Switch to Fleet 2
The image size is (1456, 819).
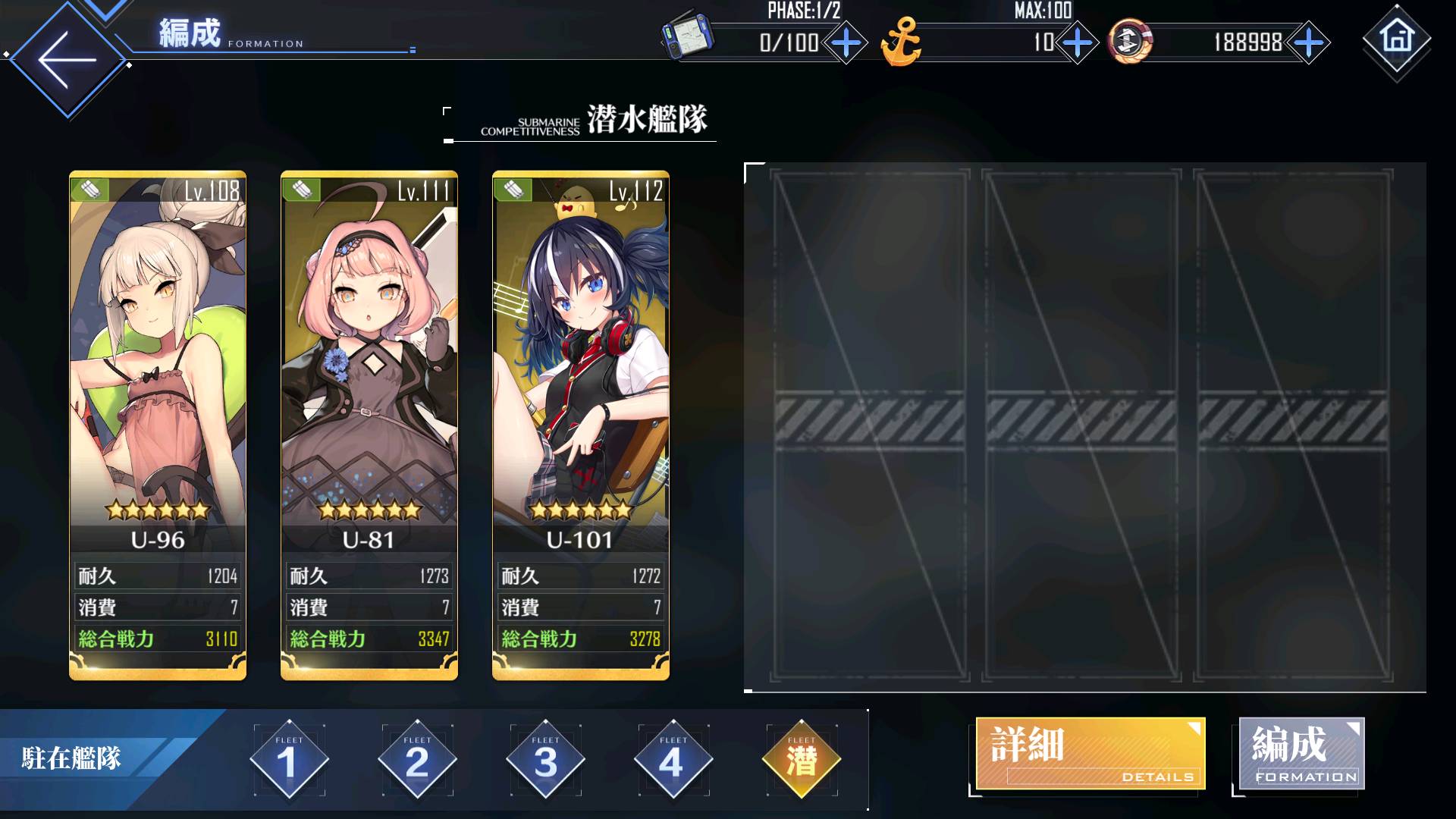pyautogui.click(x=417, y=759)
